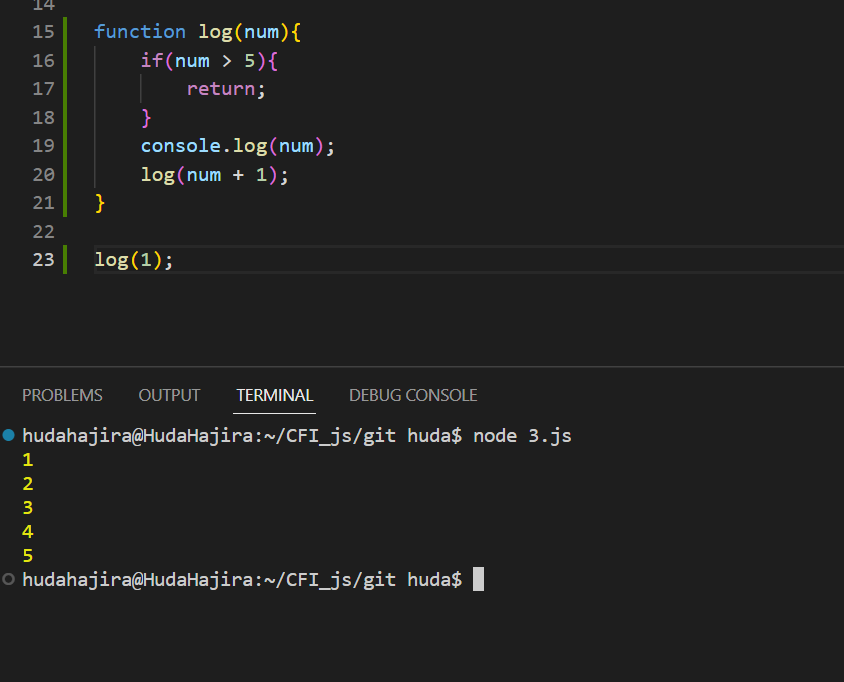
Task: Toggle a breakpoint on line 15
Action: [18, 31]
